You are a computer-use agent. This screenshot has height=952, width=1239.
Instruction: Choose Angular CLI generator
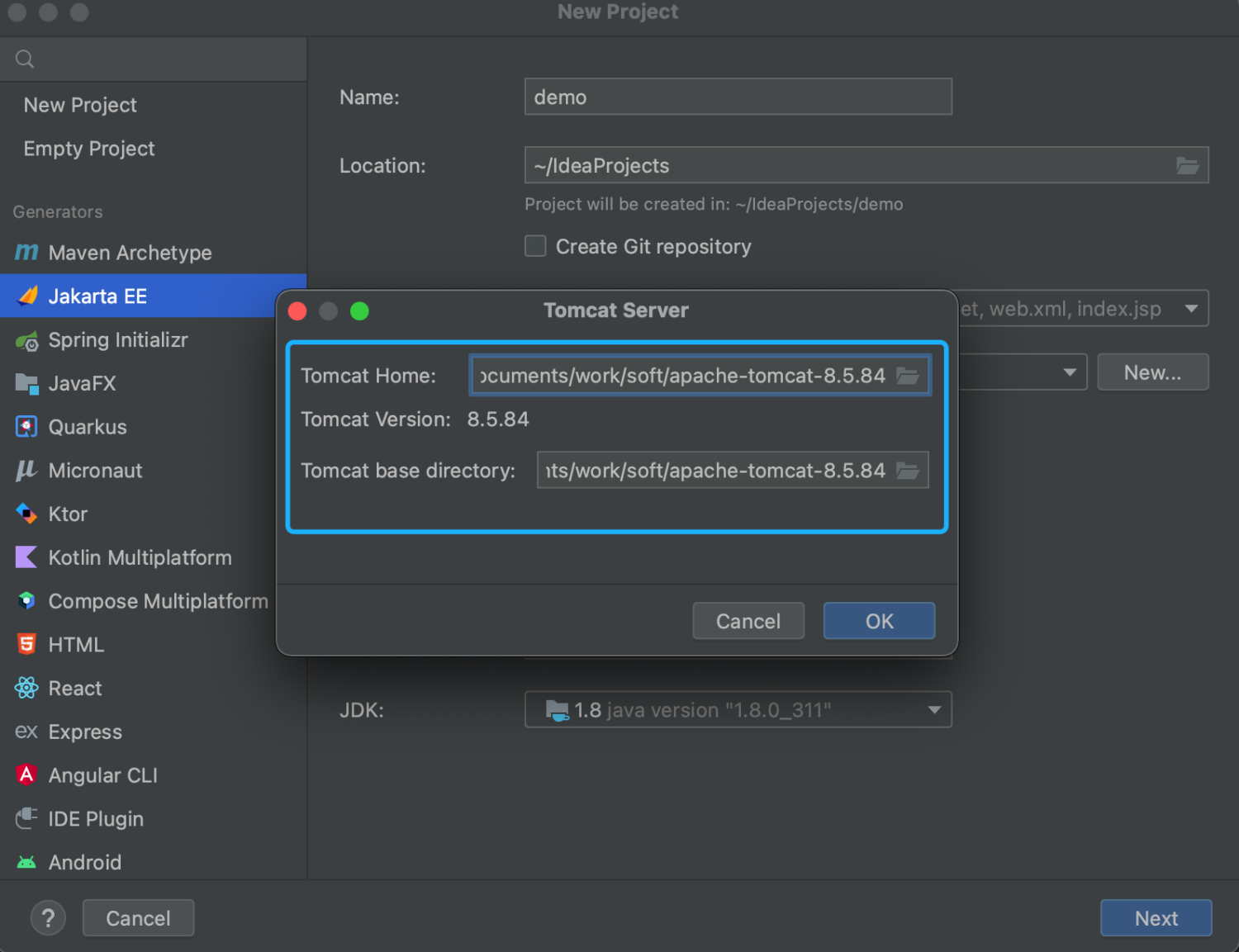(153, 775)
